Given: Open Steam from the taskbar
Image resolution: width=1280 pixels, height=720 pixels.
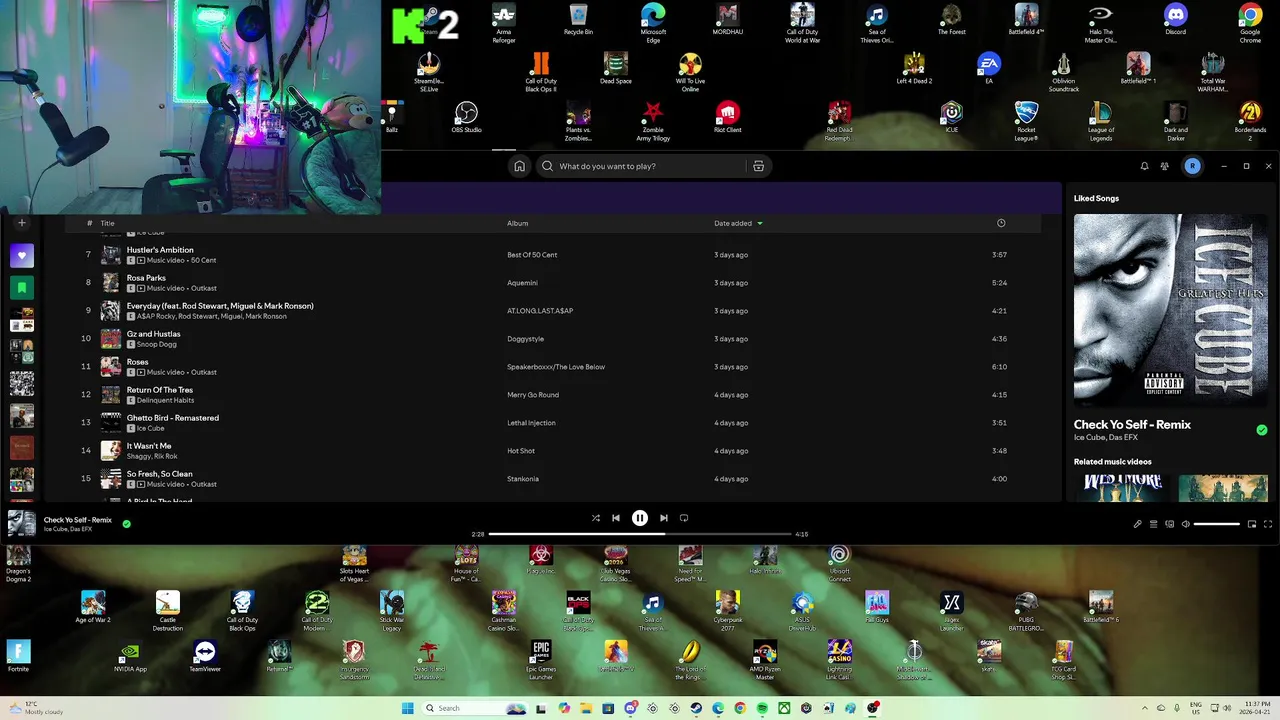Looking at the screenshot, I should 696,708.
